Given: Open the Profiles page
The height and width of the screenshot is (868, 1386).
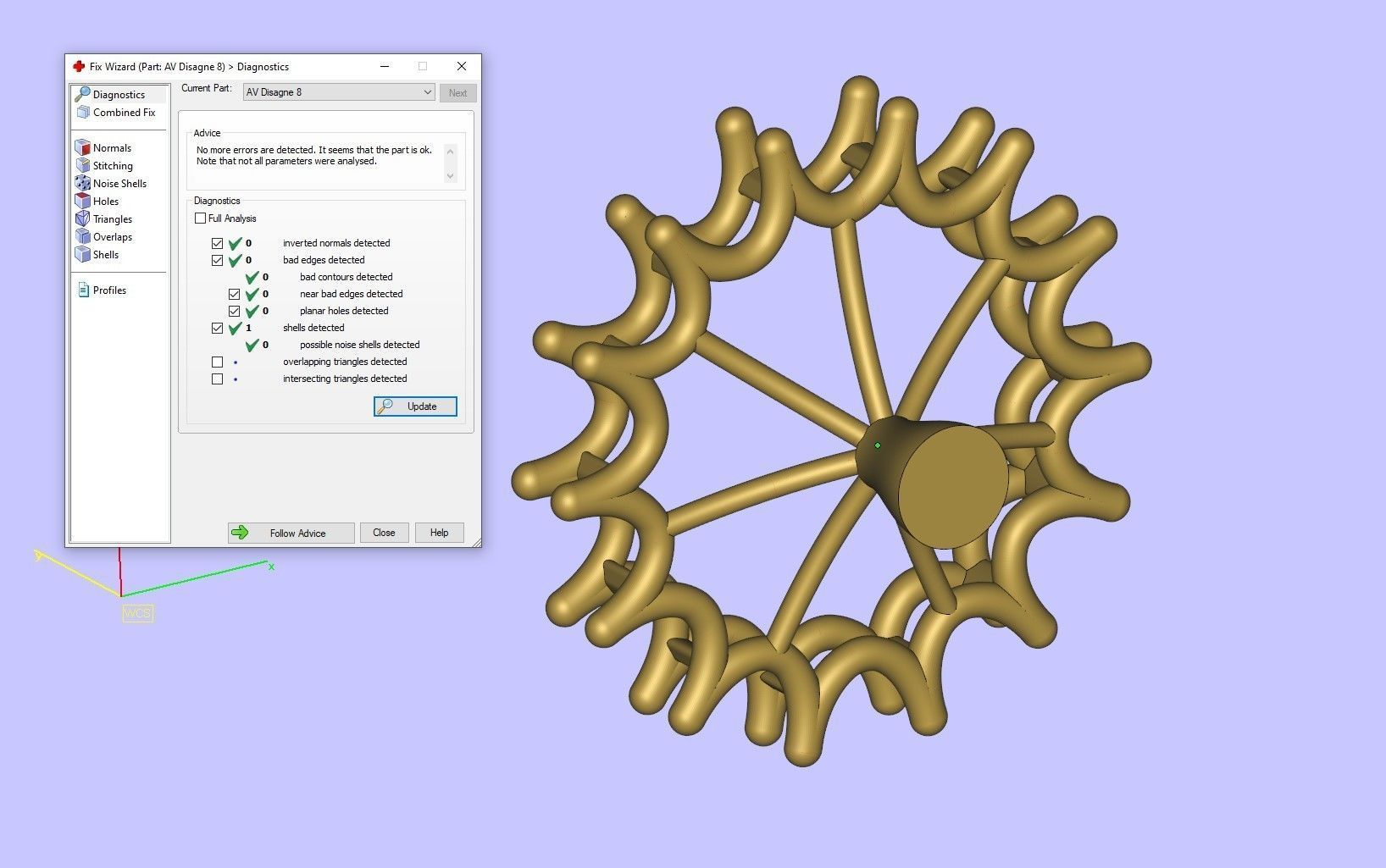Looking at the screenshot, I should (109, 290).
